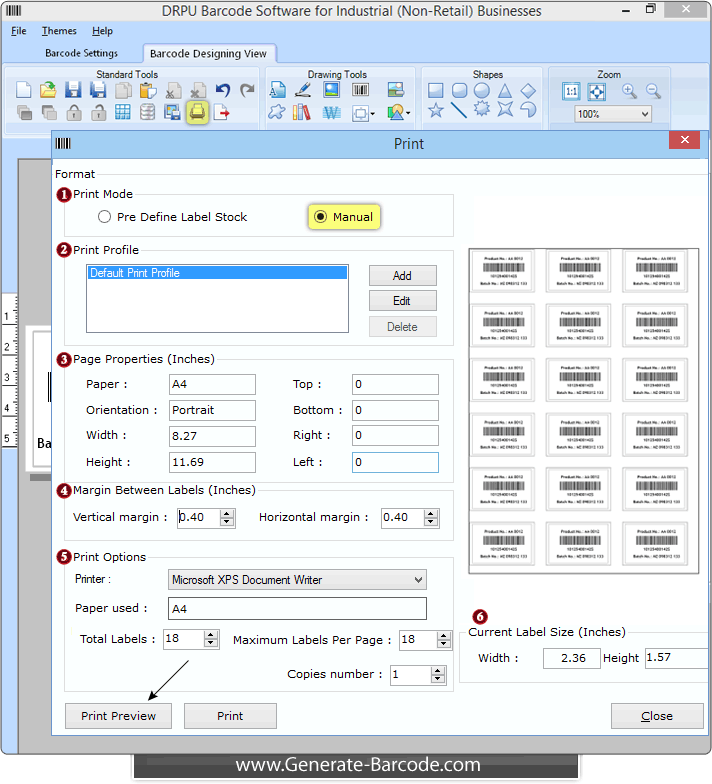Decrease Maximum Labels Per Page value
This screenshot has width=712, height=784.
click(444, 644)
